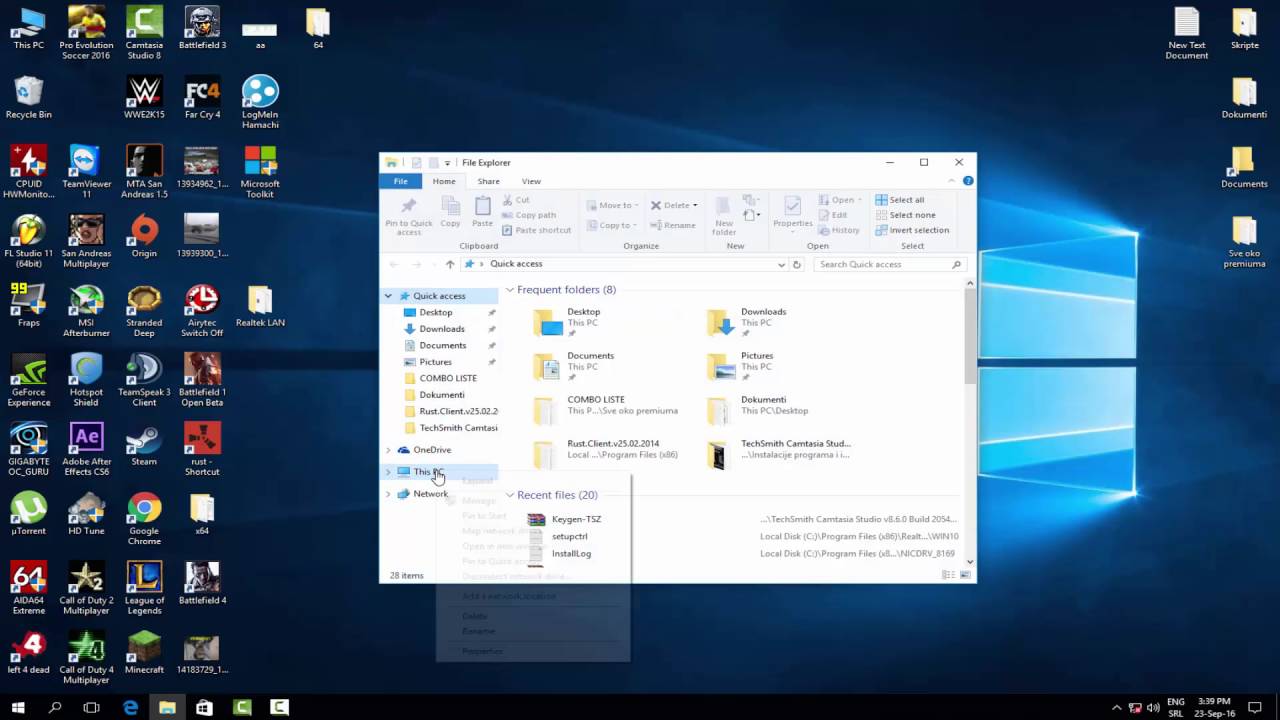The width and height of the screenshot is (1280, 720).
Task: Open the recent locations dropdown arrow
Action: [433, 264]
